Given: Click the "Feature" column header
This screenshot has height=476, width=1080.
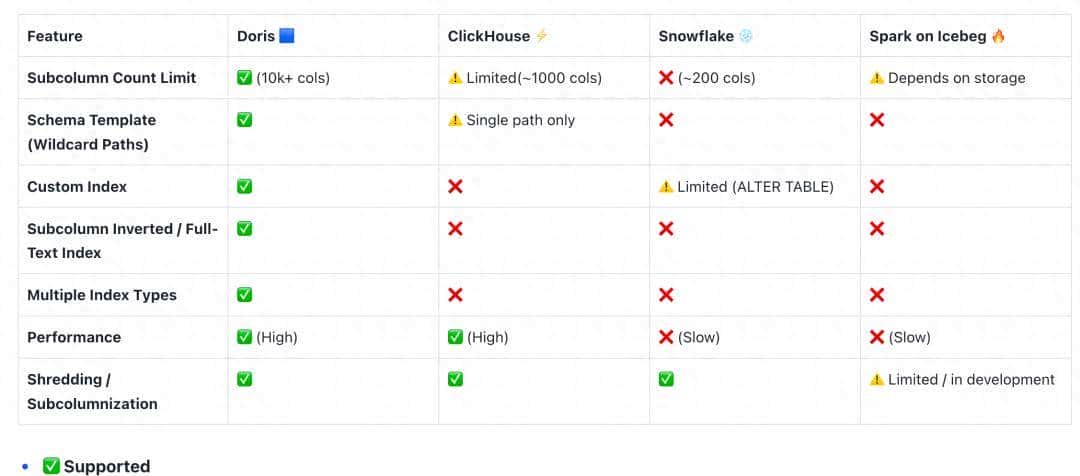Looking at the screenshot, I should click(55, 36).
